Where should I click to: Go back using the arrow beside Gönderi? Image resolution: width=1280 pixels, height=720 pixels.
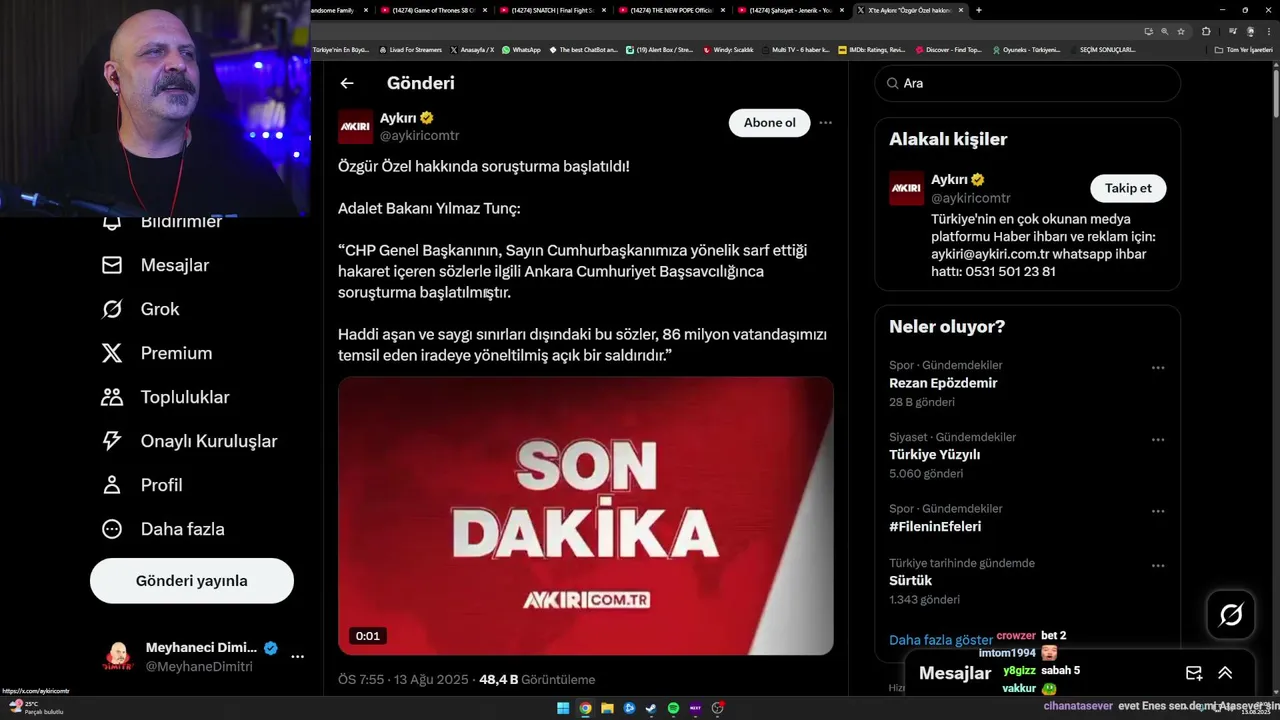(347, 84)
